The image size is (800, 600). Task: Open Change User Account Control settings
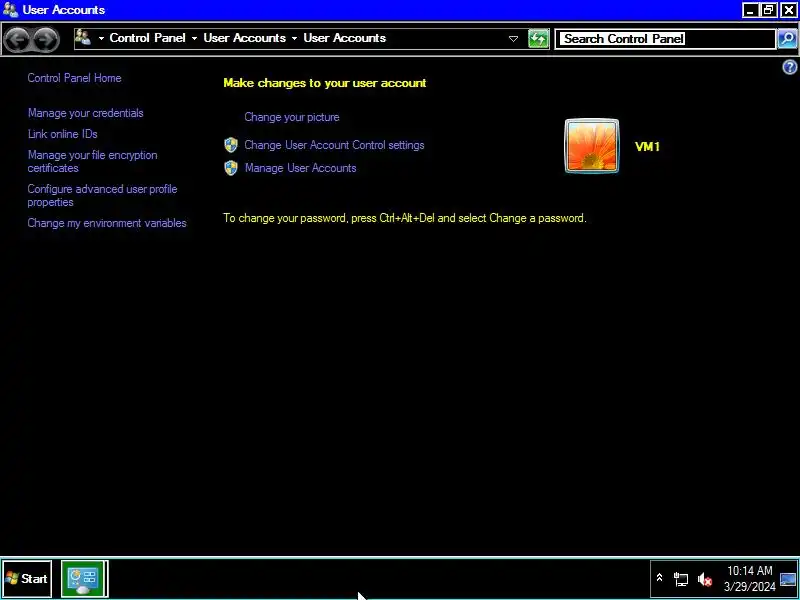click(x=334, y=145)
